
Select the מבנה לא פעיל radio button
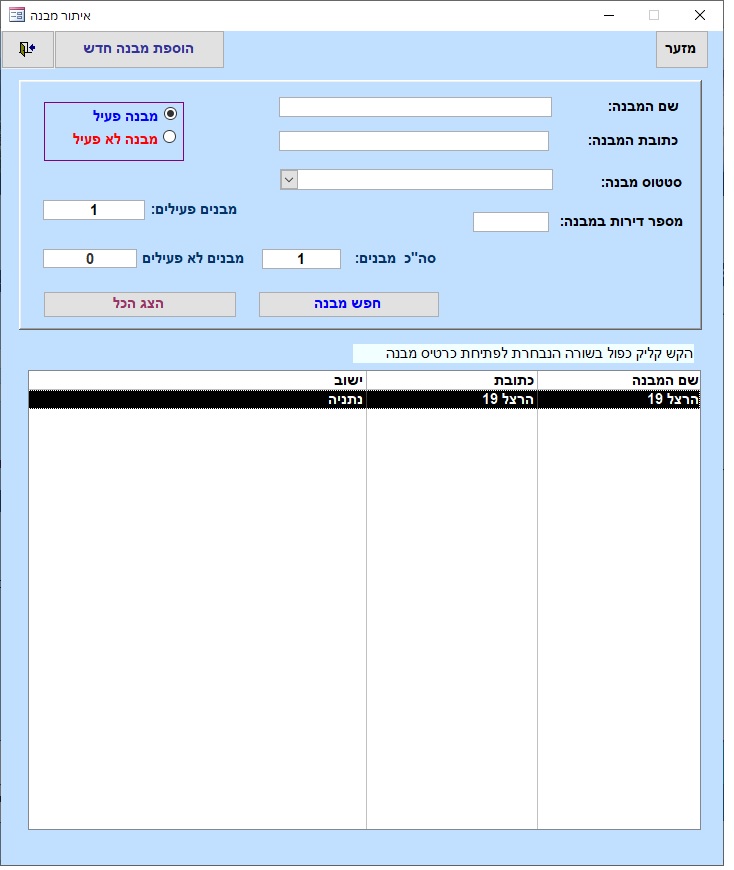click(170, 136)
